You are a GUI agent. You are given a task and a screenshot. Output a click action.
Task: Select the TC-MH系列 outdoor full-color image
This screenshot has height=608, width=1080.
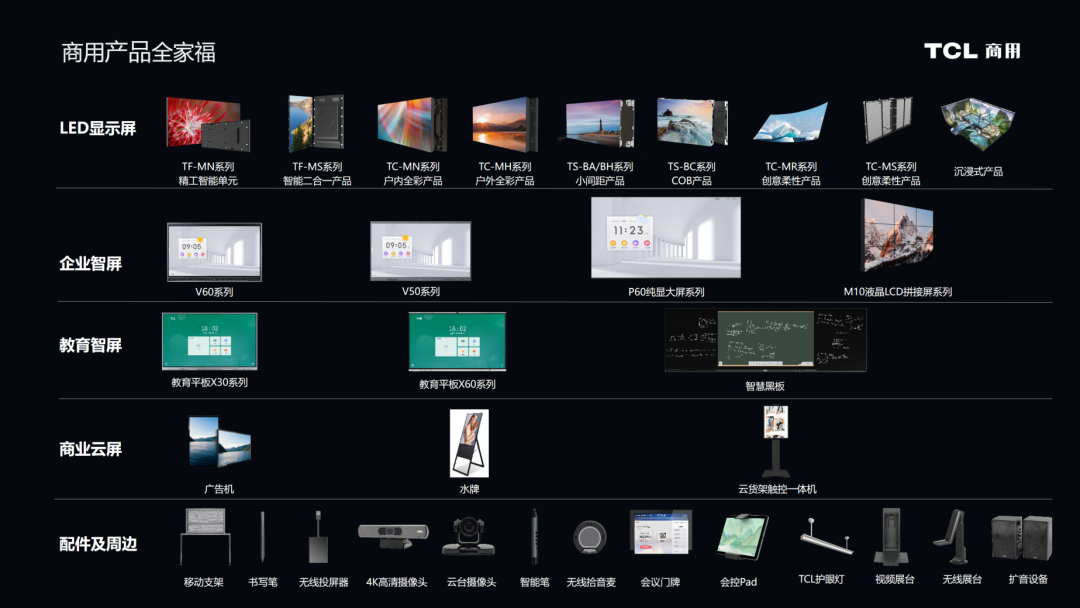505,124
